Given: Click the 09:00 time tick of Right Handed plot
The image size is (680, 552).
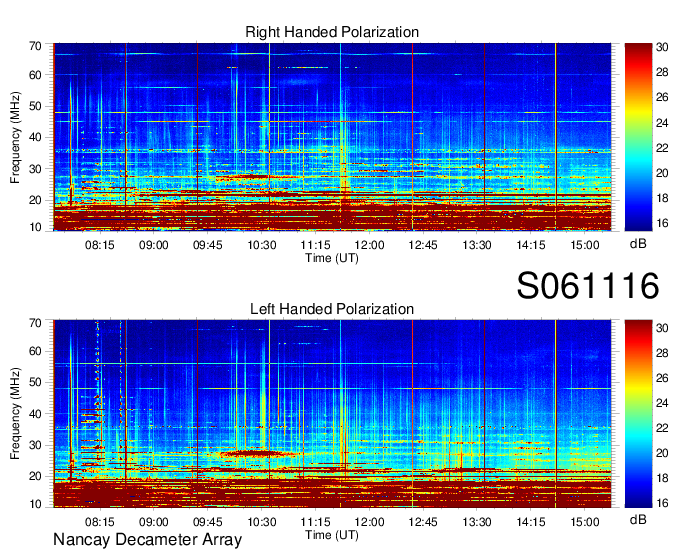Looking at the screenshot, I should 154,245.
